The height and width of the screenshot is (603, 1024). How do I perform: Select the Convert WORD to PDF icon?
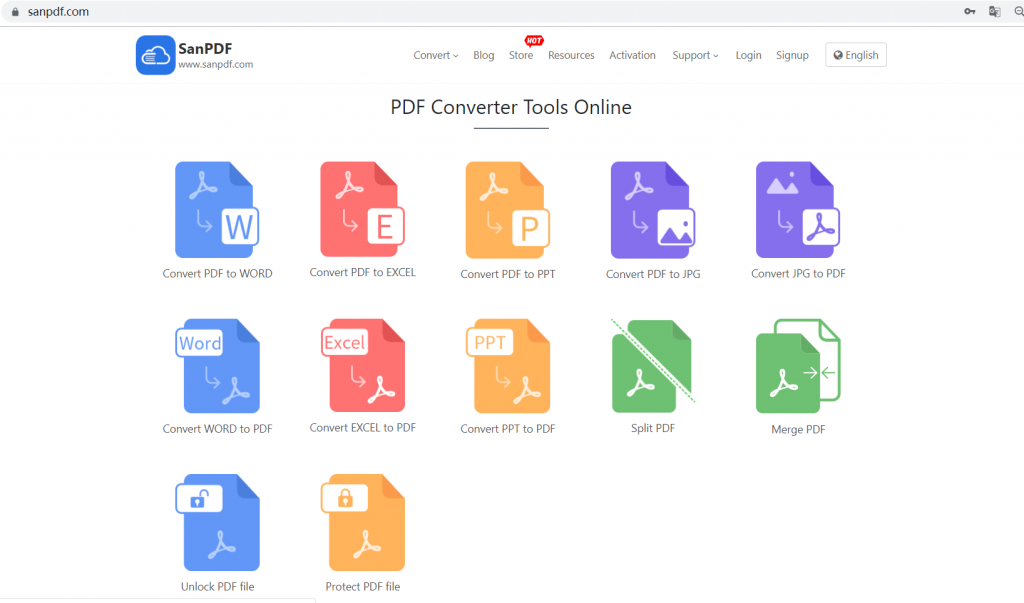pyautogui.click(x=217, y=365)
